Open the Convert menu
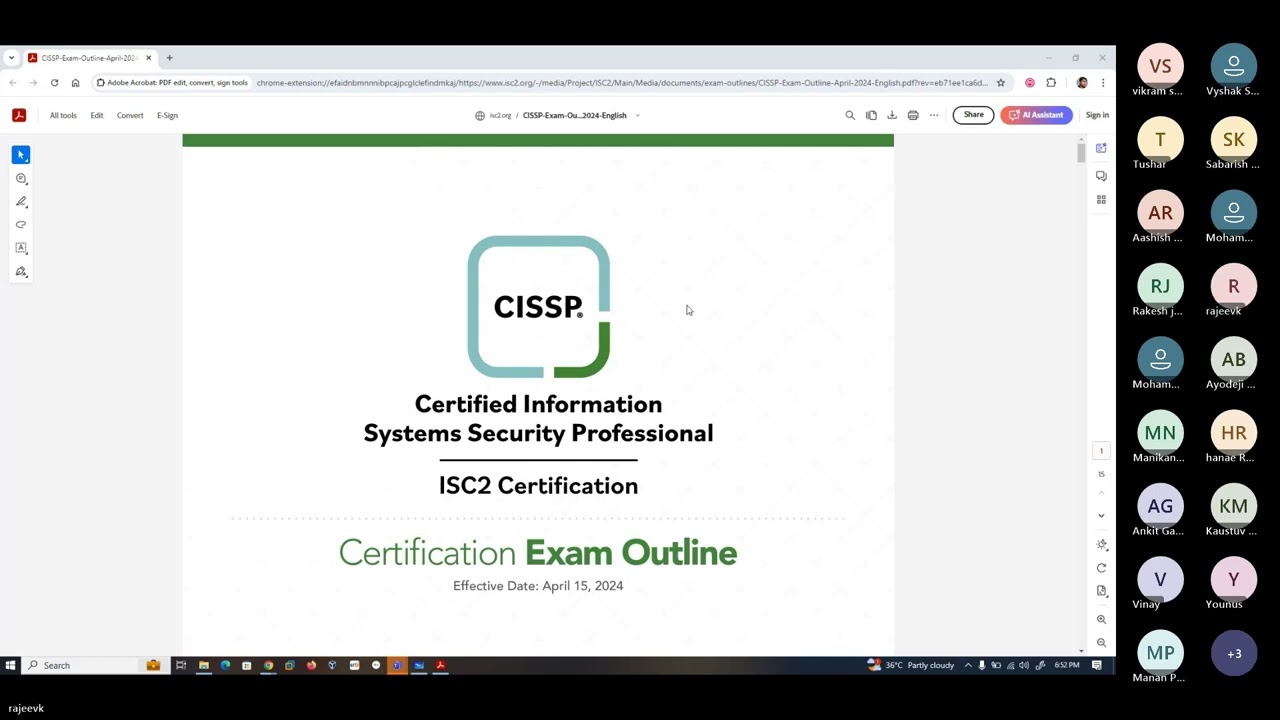This screenshot has width=1280, height=720. coord(130,115)
